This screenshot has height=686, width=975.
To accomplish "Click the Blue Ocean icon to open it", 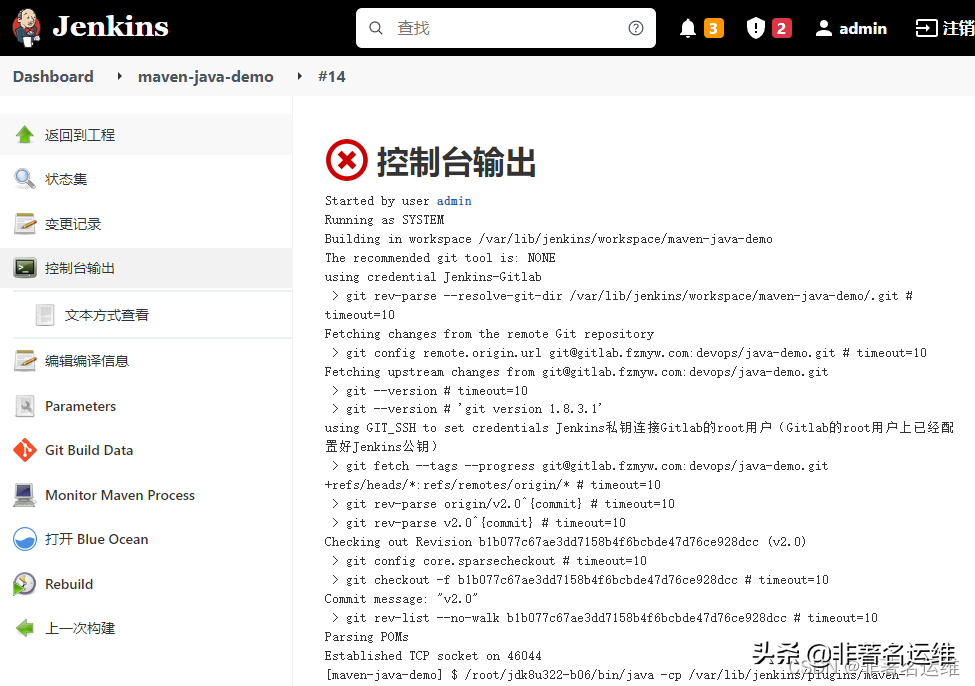I will point(25,538).
